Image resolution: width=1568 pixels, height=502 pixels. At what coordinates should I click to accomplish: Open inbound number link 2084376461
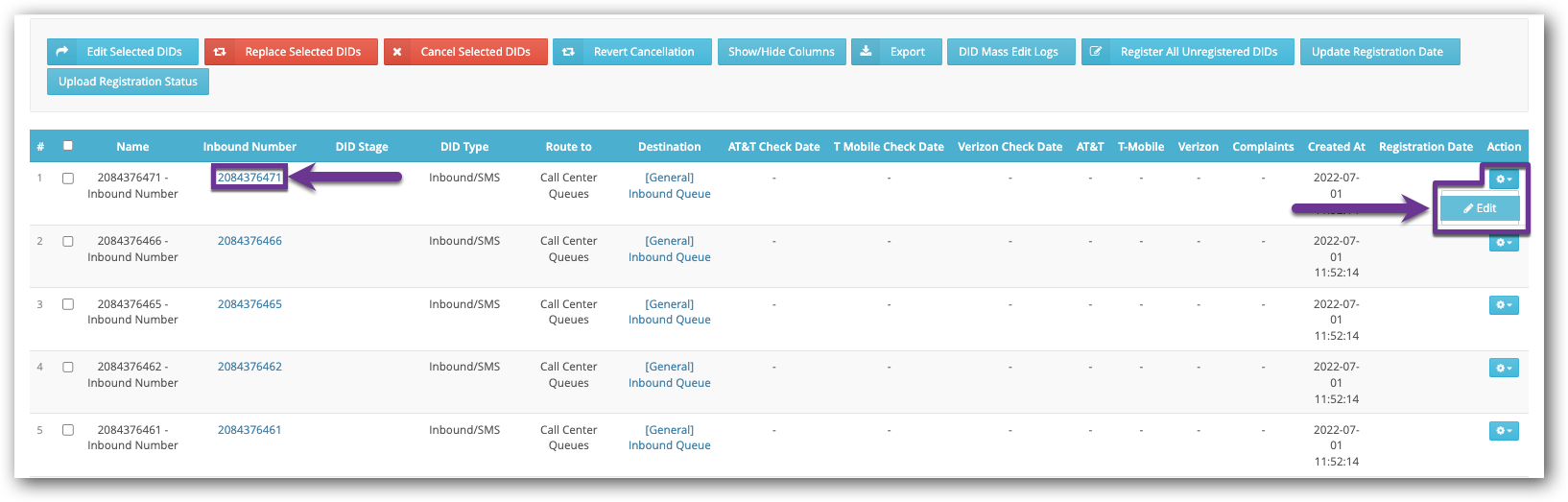click(249, 430)
